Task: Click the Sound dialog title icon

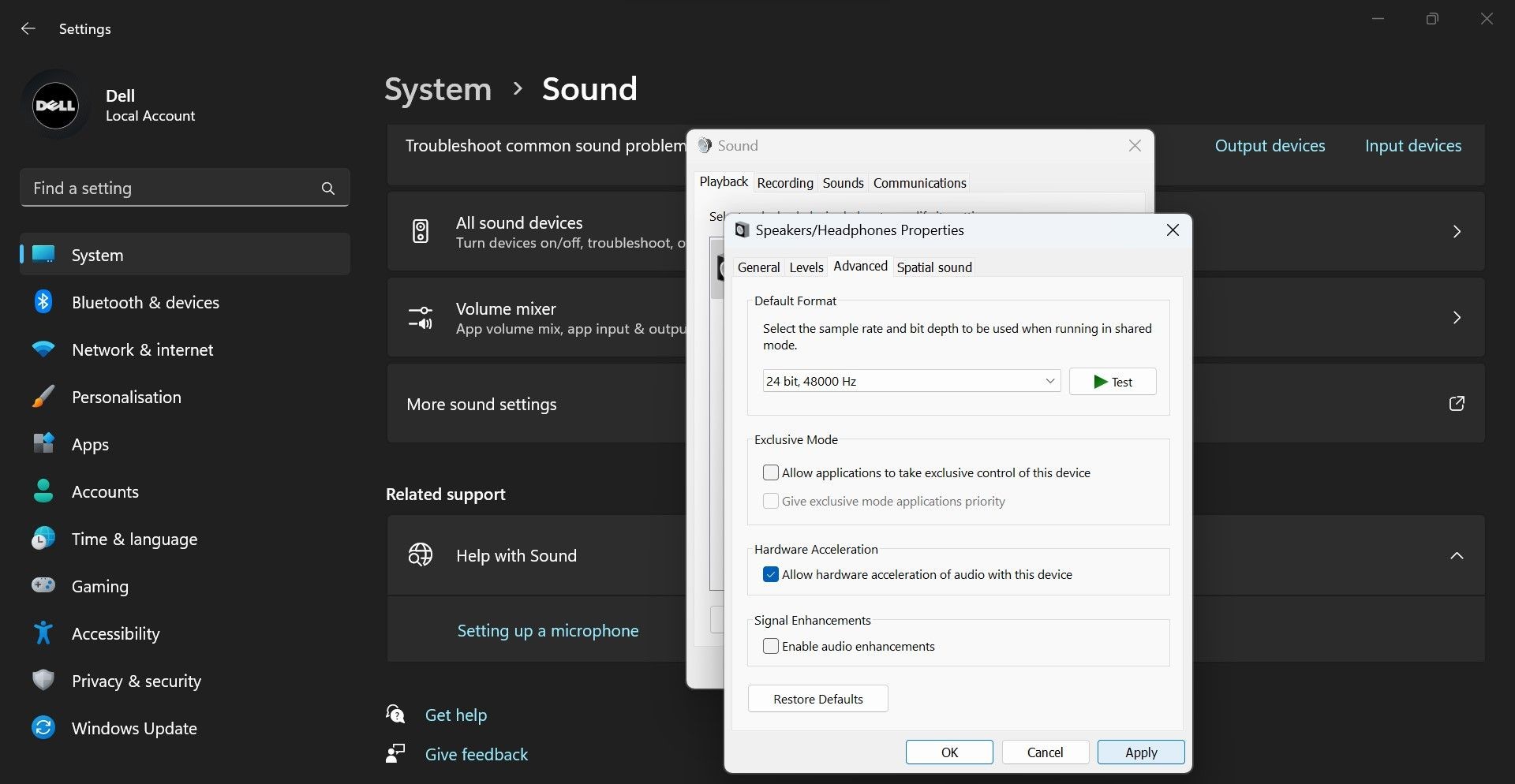Action: 705,145
